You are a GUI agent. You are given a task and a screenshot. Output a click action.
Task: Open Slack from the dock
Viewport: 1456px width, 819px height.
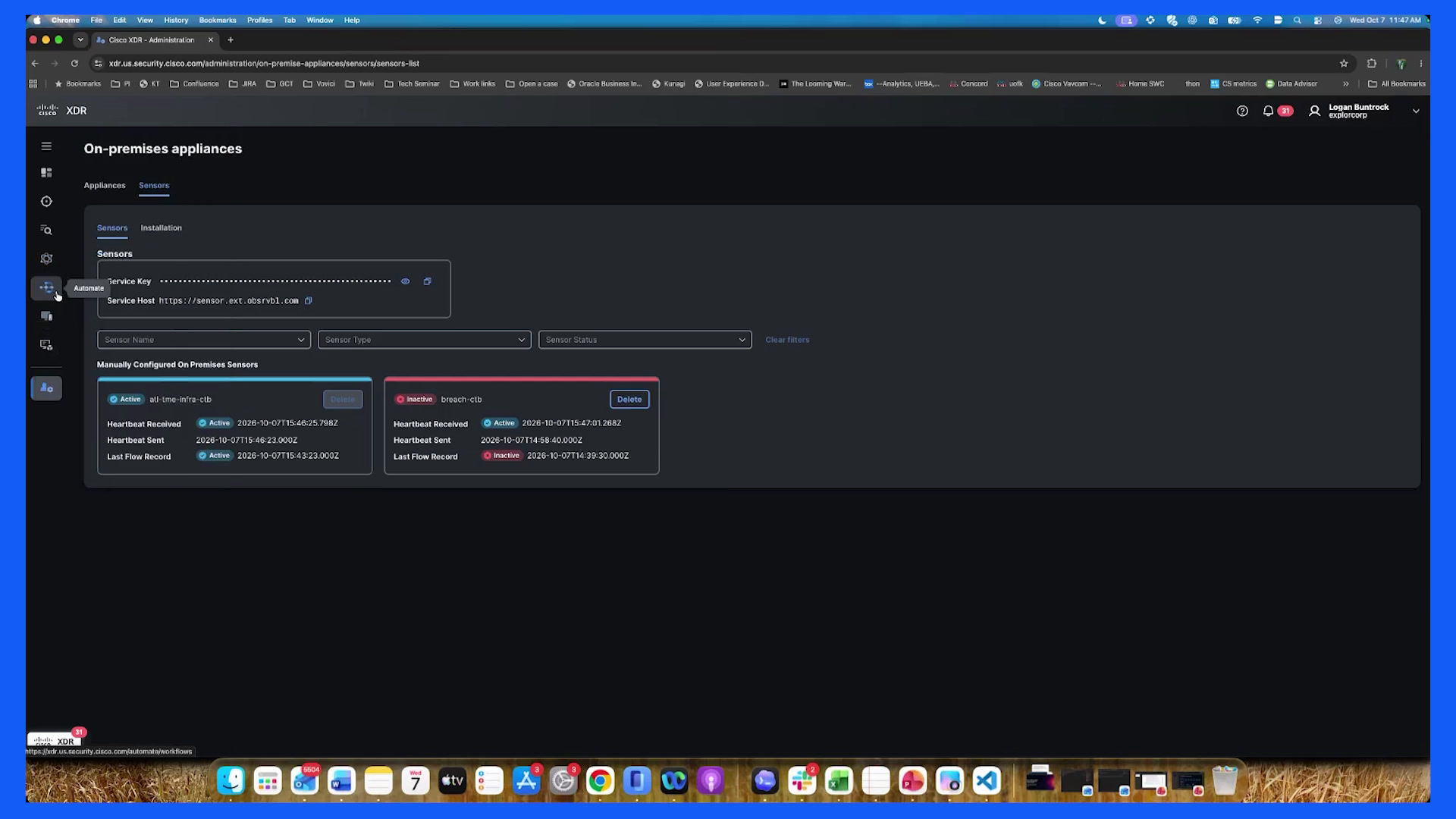coord(802,781)
